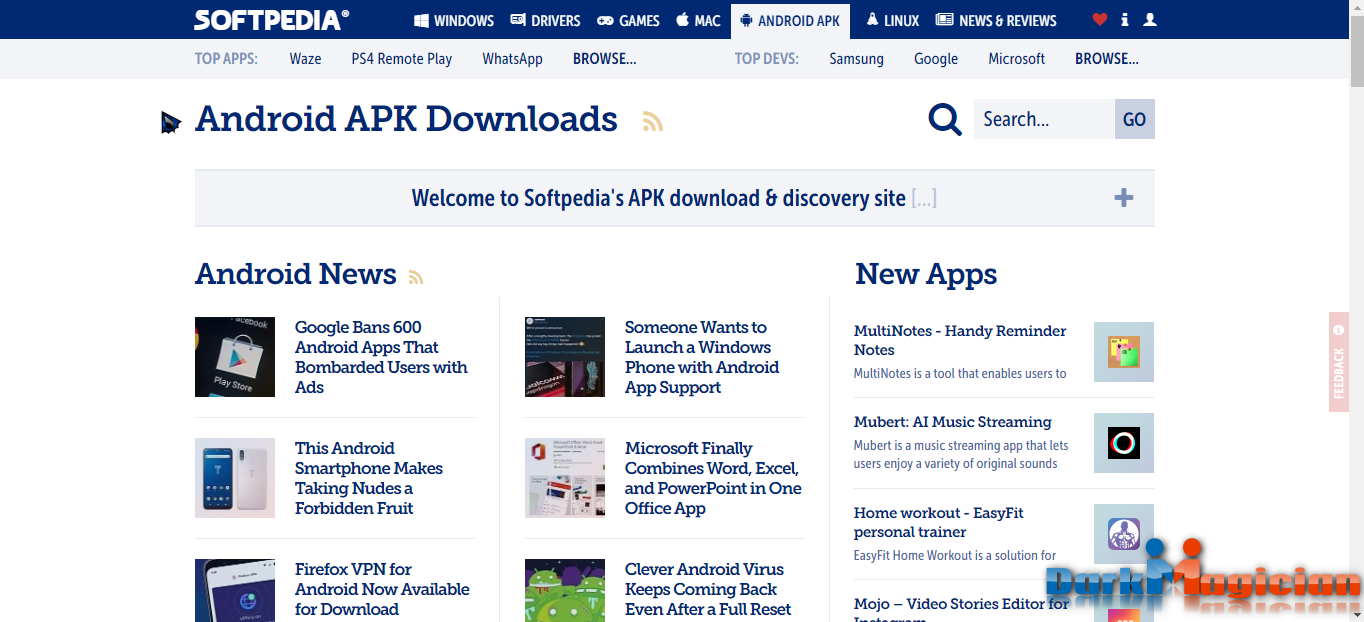
Task: Open Google Bans 600 Android Apps article
Action: click(x=381, y=357)
